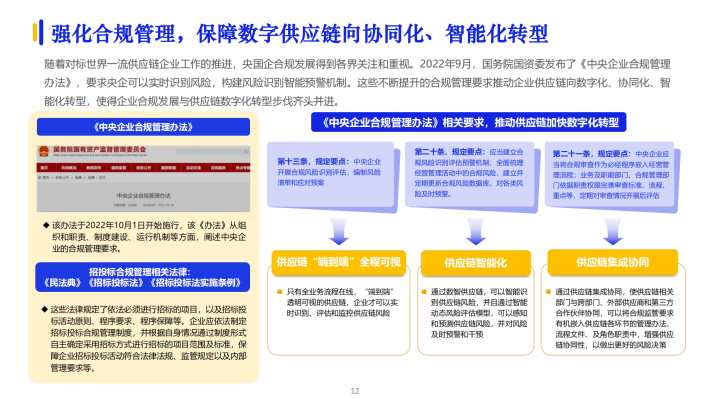
Task: Click the 供应链“端到端”全程可视 yellow label
Action: click(339, 262)
